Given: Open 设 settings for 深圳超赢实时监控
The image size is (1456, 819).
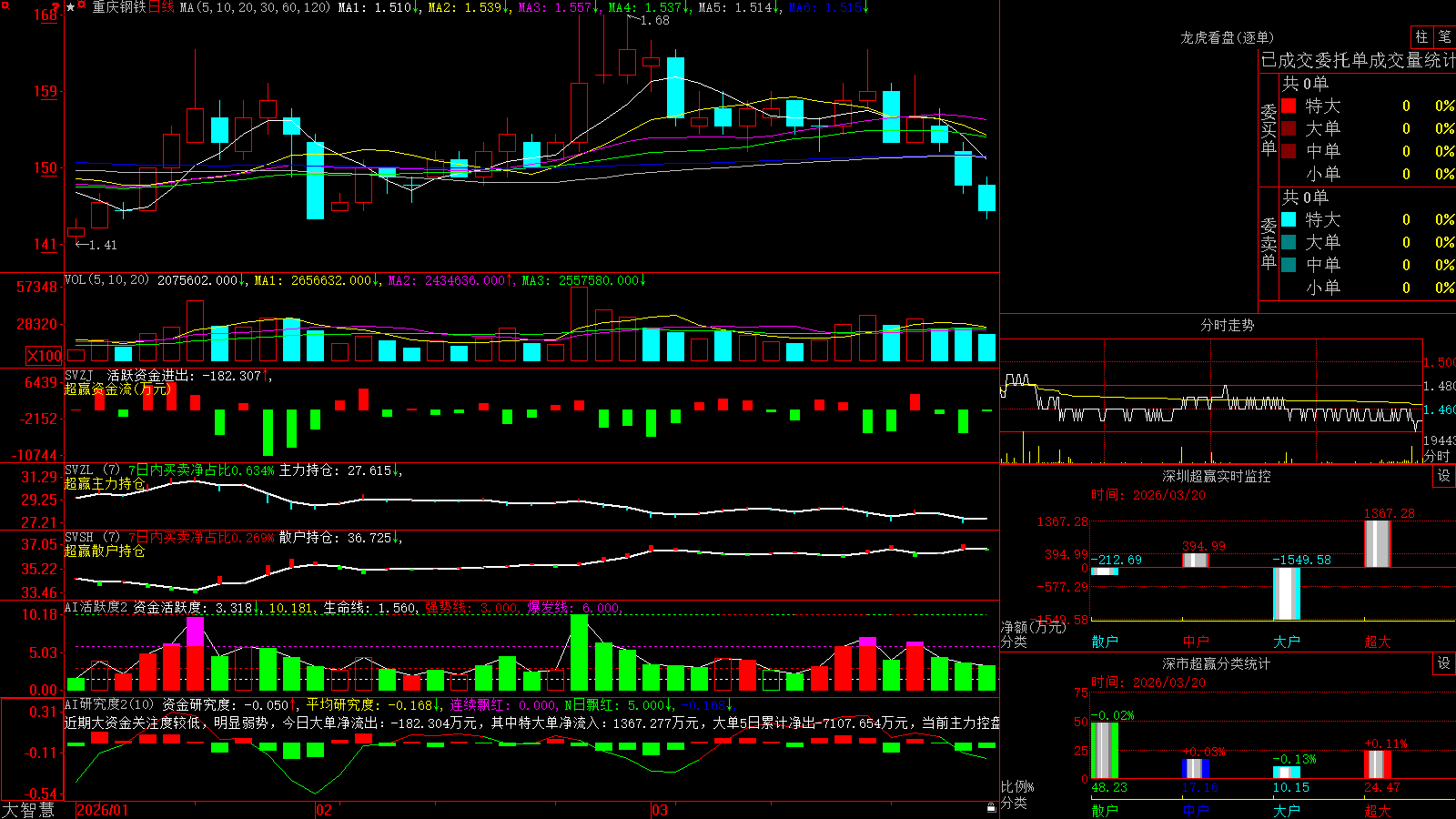Looking at the screenshot, I should pos(1444,476).
